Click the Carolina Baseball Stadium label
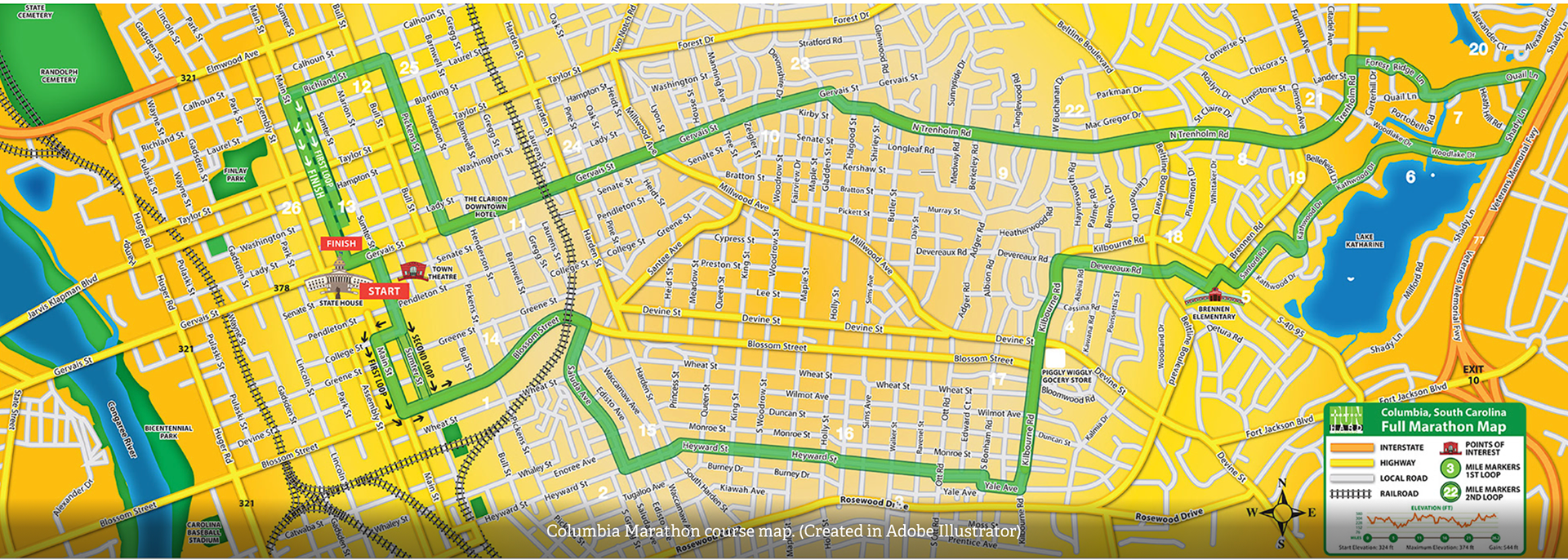 click(x=204, y=532)
